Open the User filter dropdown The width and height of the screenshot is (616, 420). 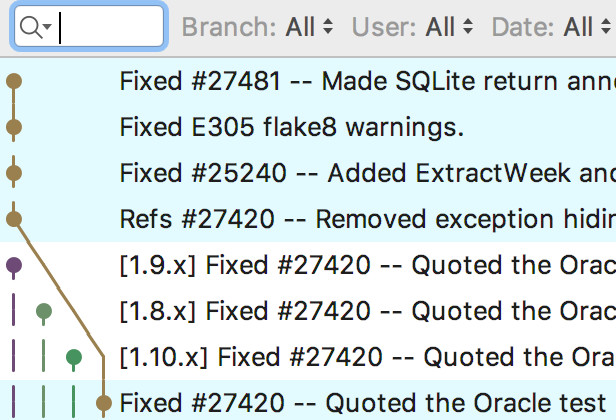pos(412,27)
